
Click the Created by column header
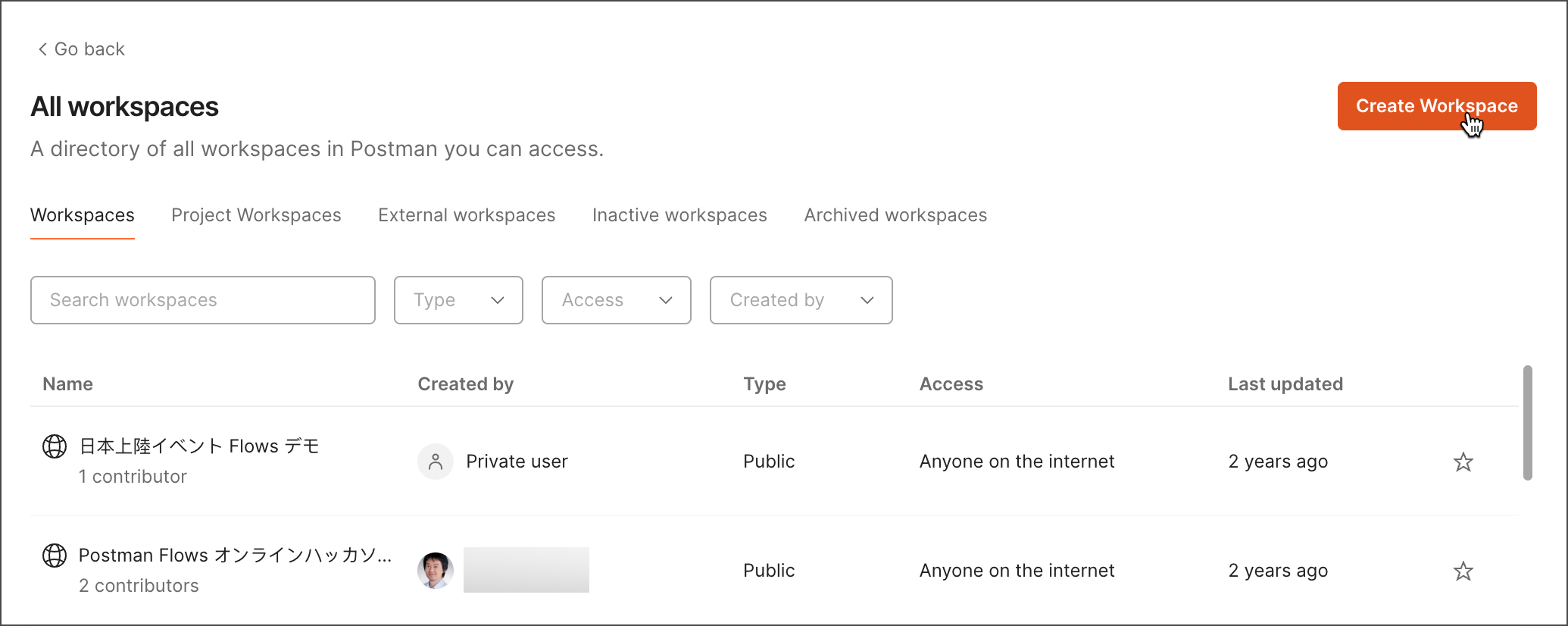coord(466,384)
